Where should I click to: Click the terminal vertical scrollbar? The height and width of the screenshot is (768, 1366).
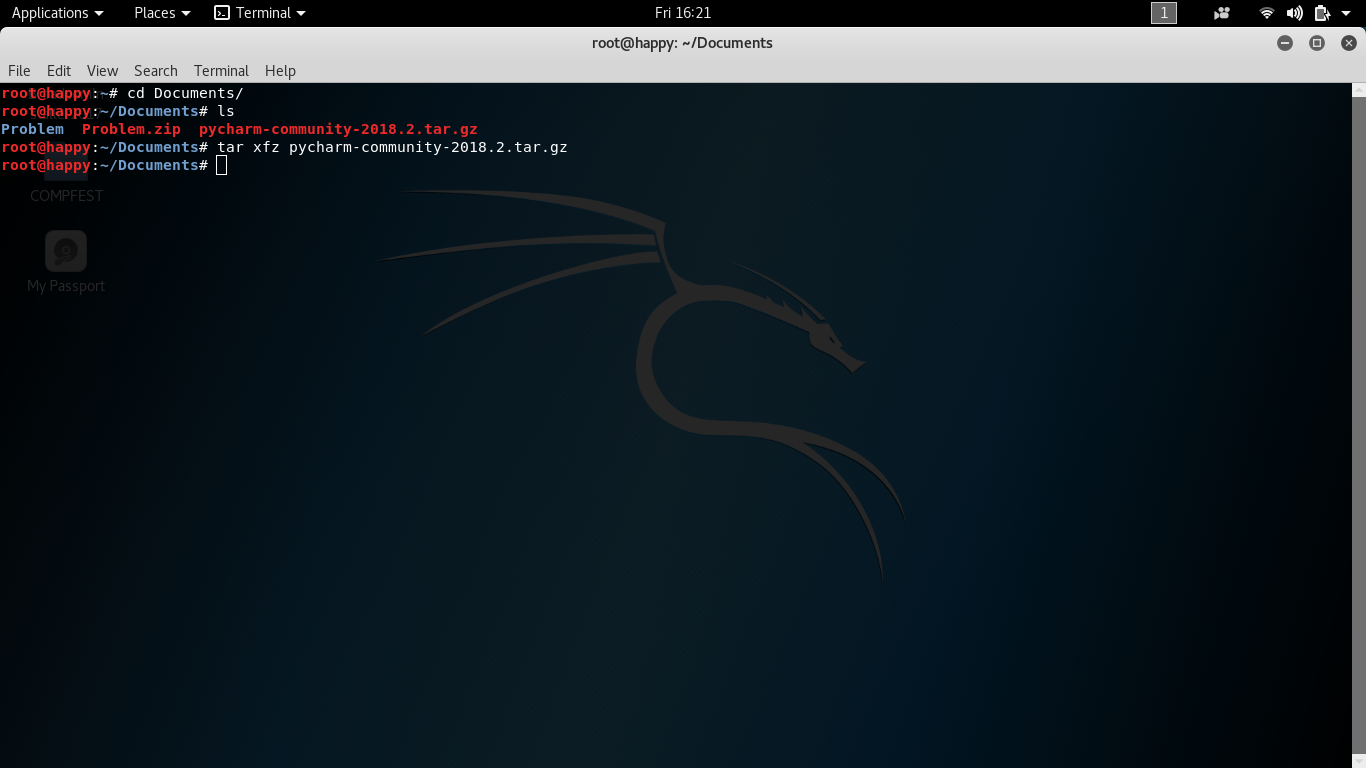pos(1359,424)
